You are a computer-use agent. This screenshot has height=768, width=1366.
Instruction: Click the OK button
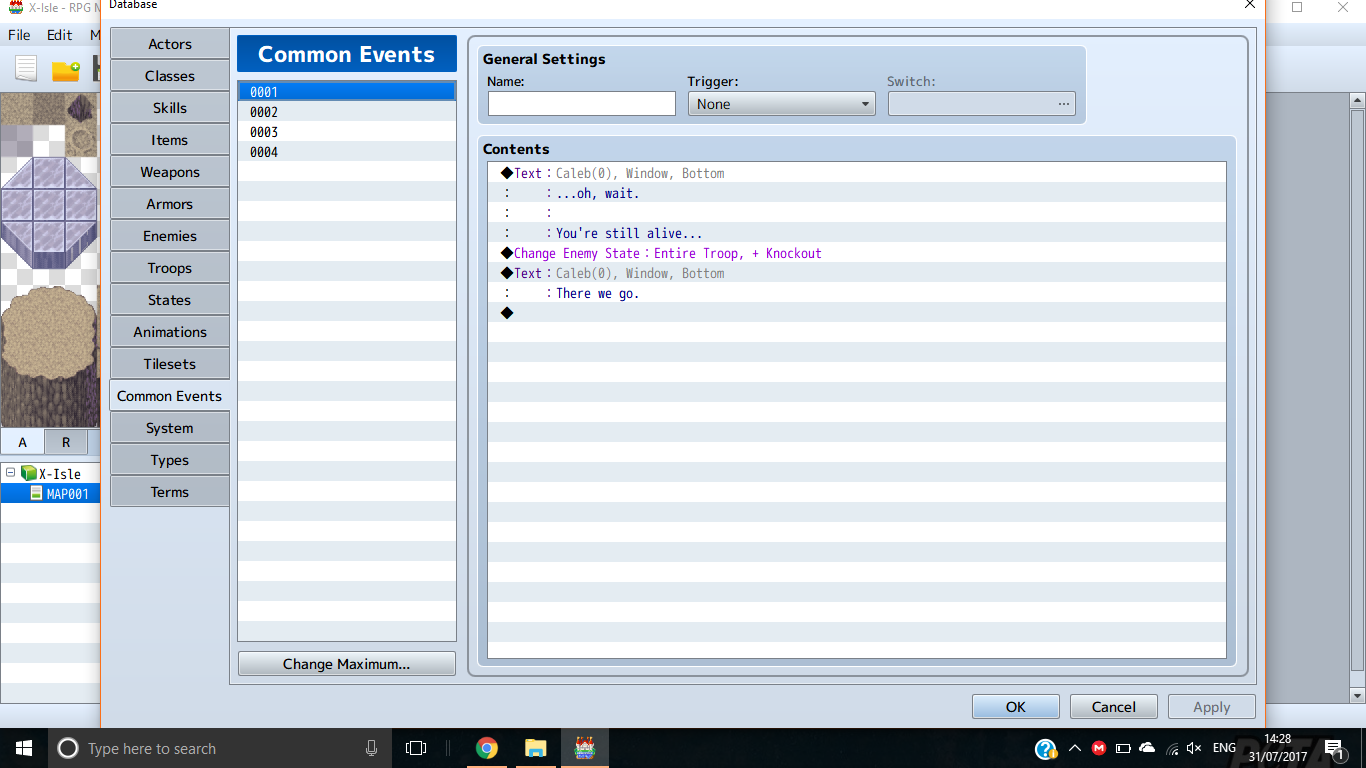point(1016,707)
